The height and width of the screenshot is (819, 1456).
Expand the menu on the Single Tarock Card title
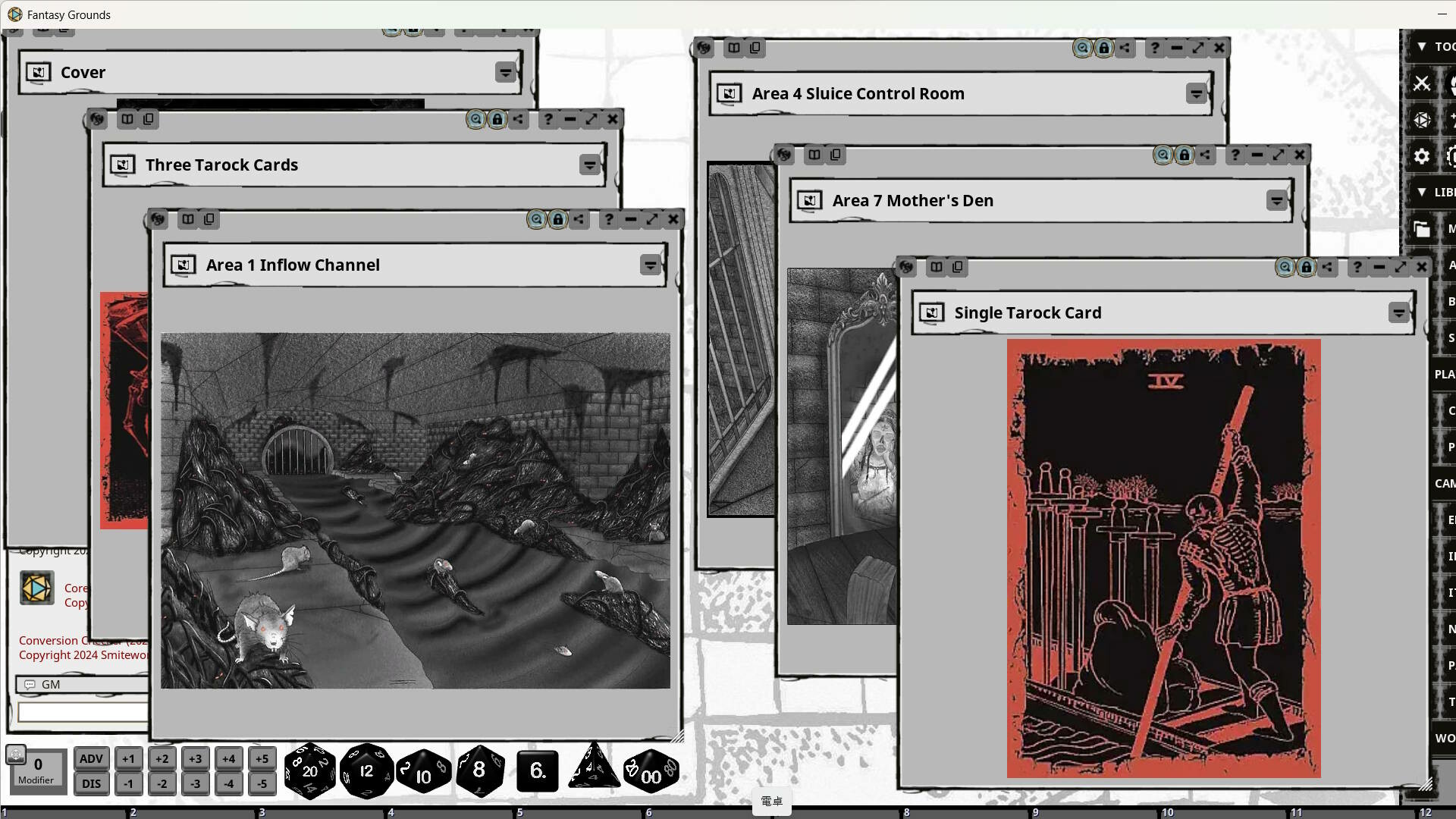tap(1398, 312)
